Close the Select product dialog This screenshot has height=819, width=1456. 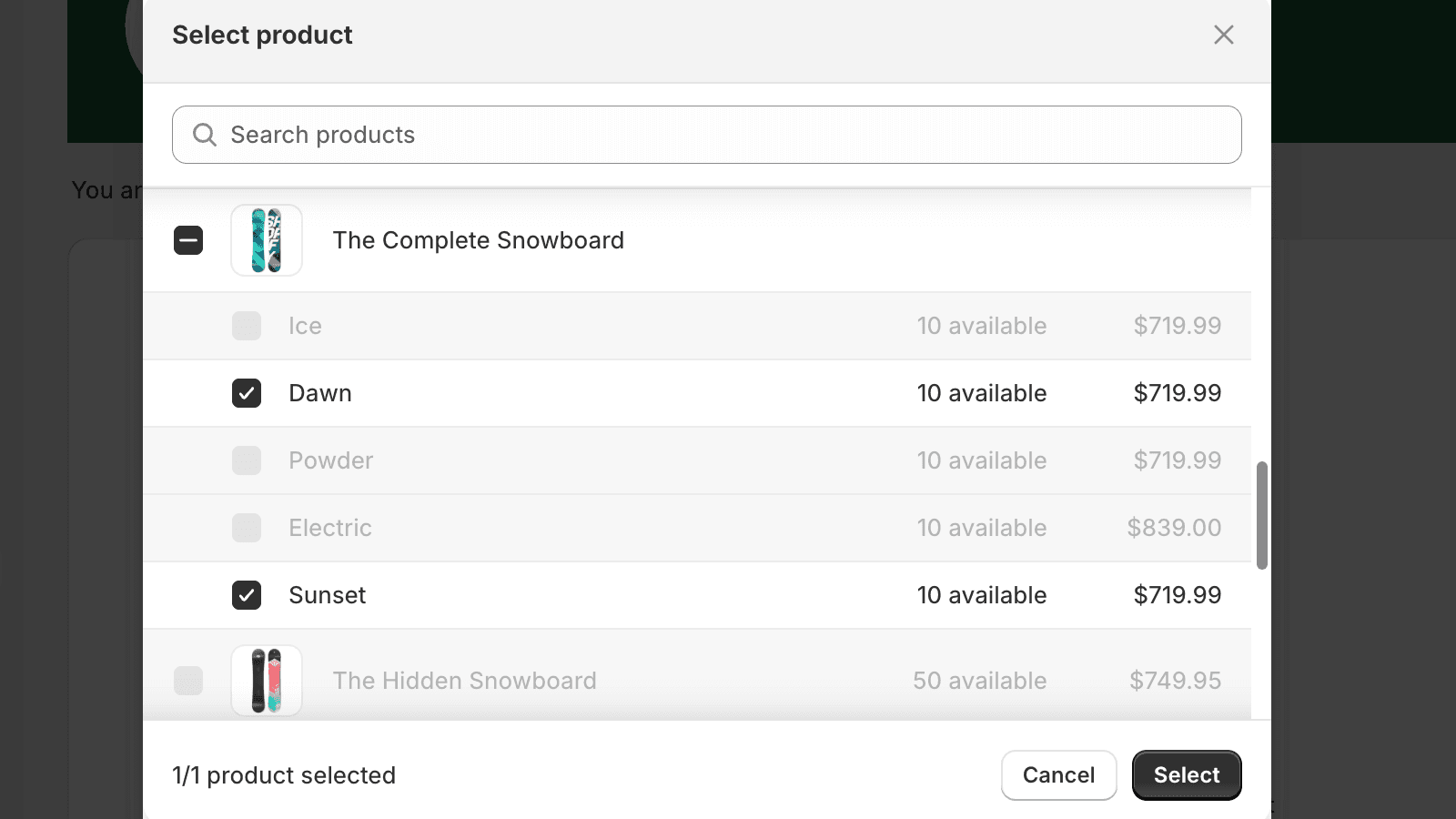(1224, 35)
